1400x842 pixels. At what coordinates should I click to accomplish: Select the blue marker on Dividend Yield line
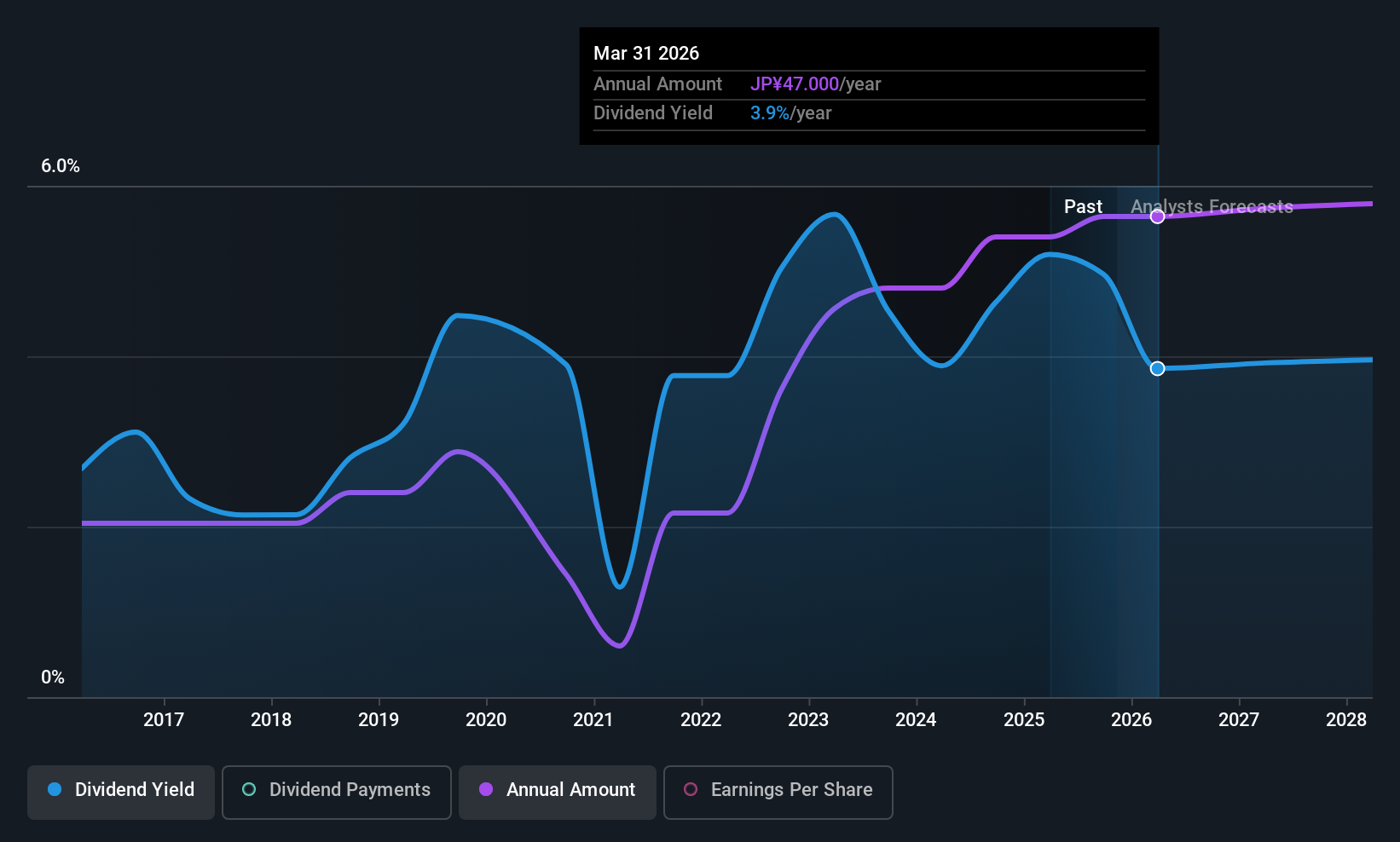click(1157, 369)
